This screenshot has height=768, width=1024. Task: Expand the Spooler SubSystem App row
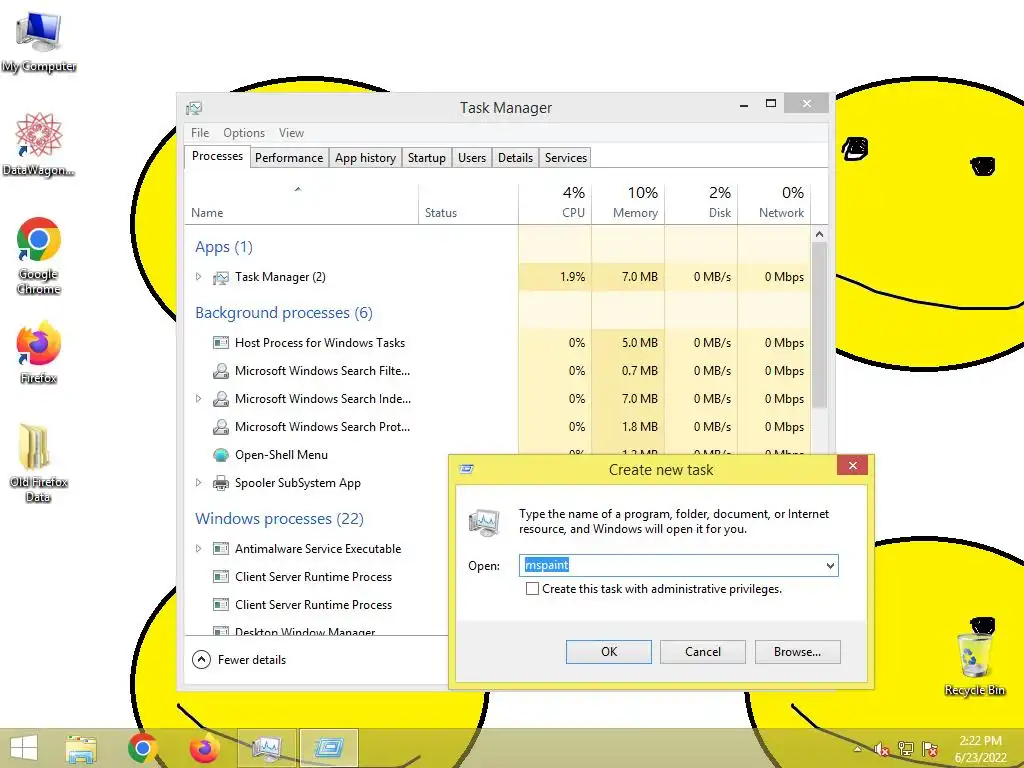pos(199,483)
